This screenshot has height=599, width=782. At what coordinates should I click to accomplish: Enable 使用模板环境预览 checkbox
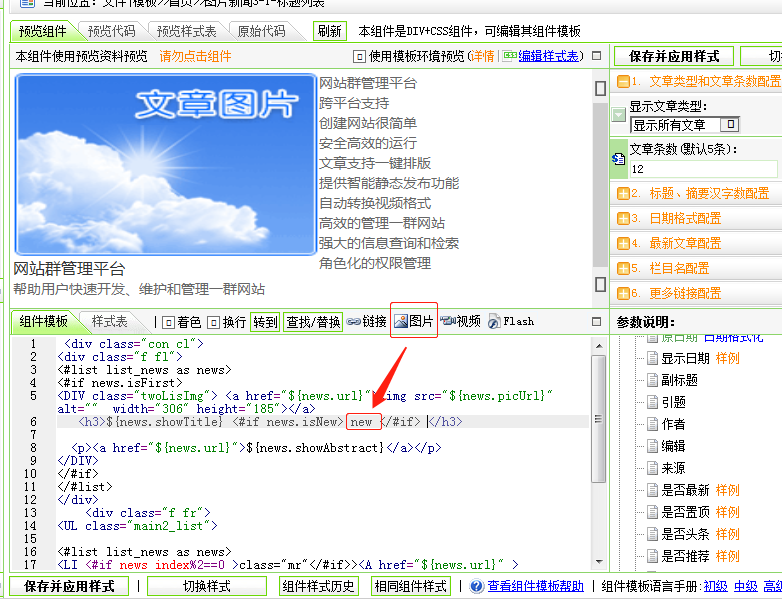click(360, 57)
